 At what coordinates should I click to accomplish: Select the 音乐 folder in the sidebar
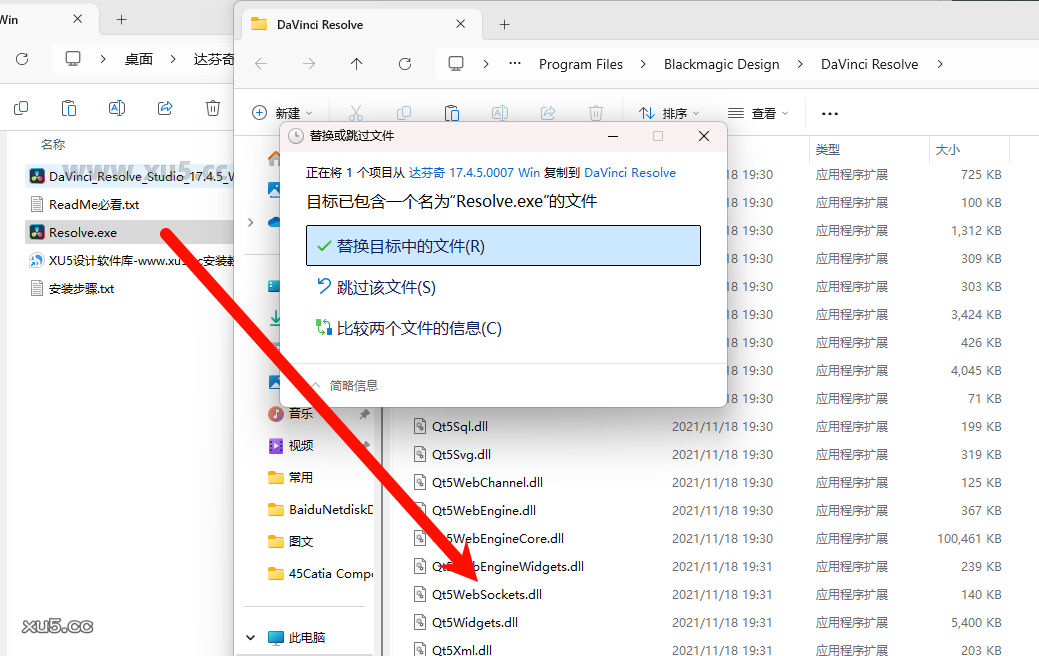coord(301,413)
